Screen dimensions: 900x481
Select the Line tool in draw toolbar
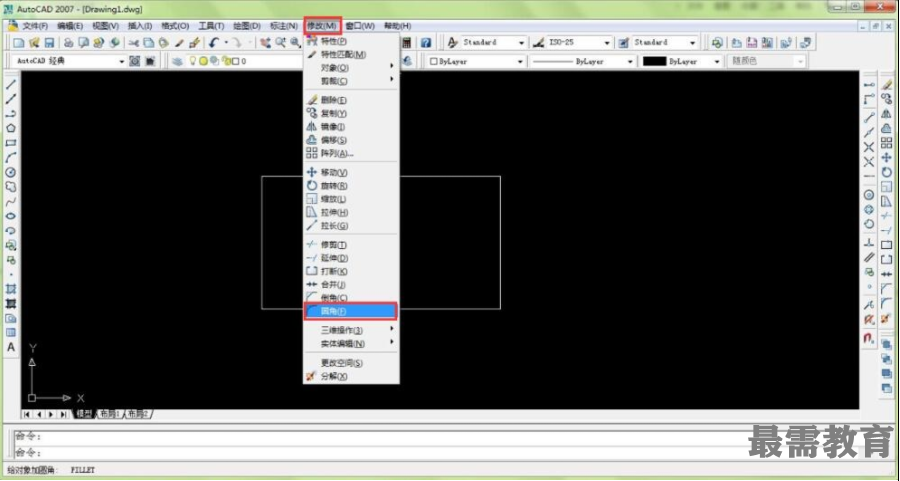click(x=11, y=84)
